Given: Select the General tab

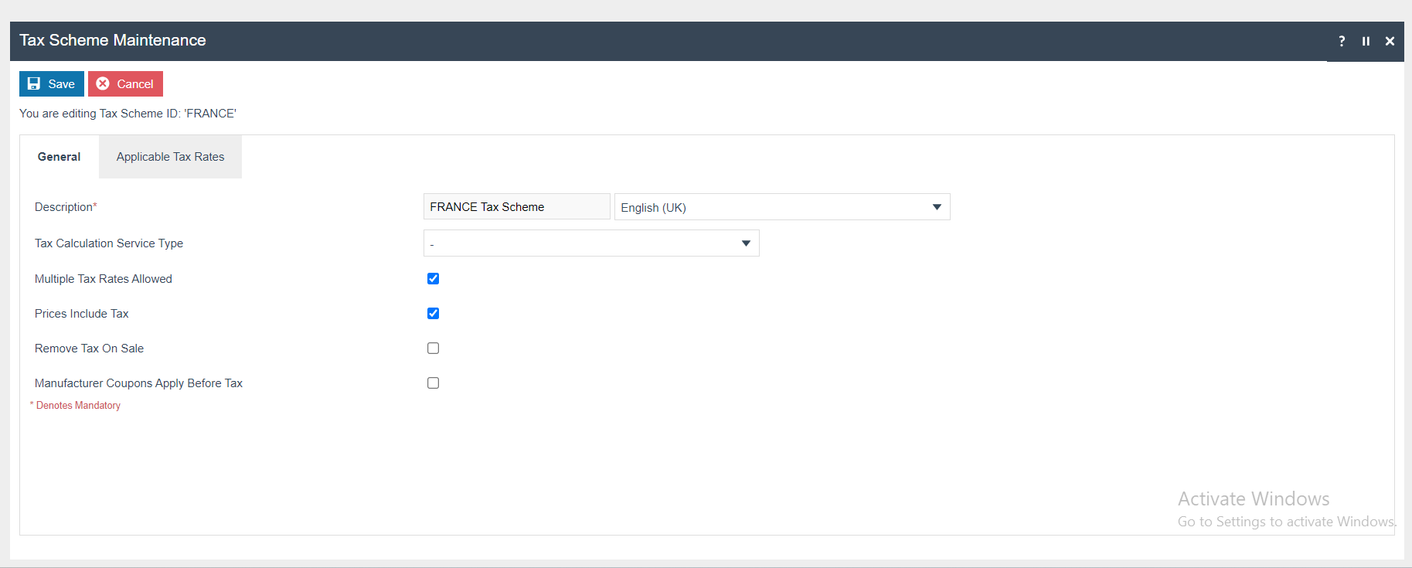Looking at the screenshot, I should pyautogui.click(x=59, y=157).
